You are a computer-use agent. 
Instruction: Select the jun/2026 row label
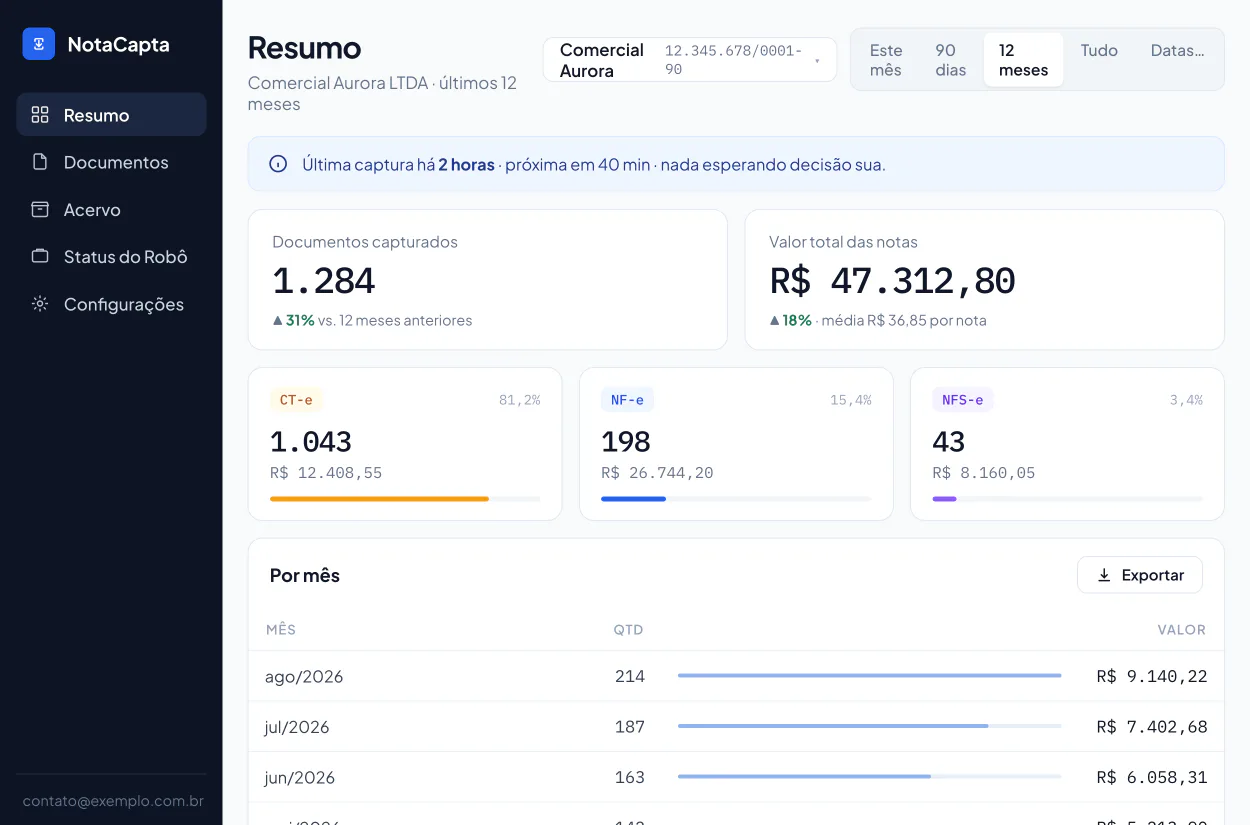(300, 777)
